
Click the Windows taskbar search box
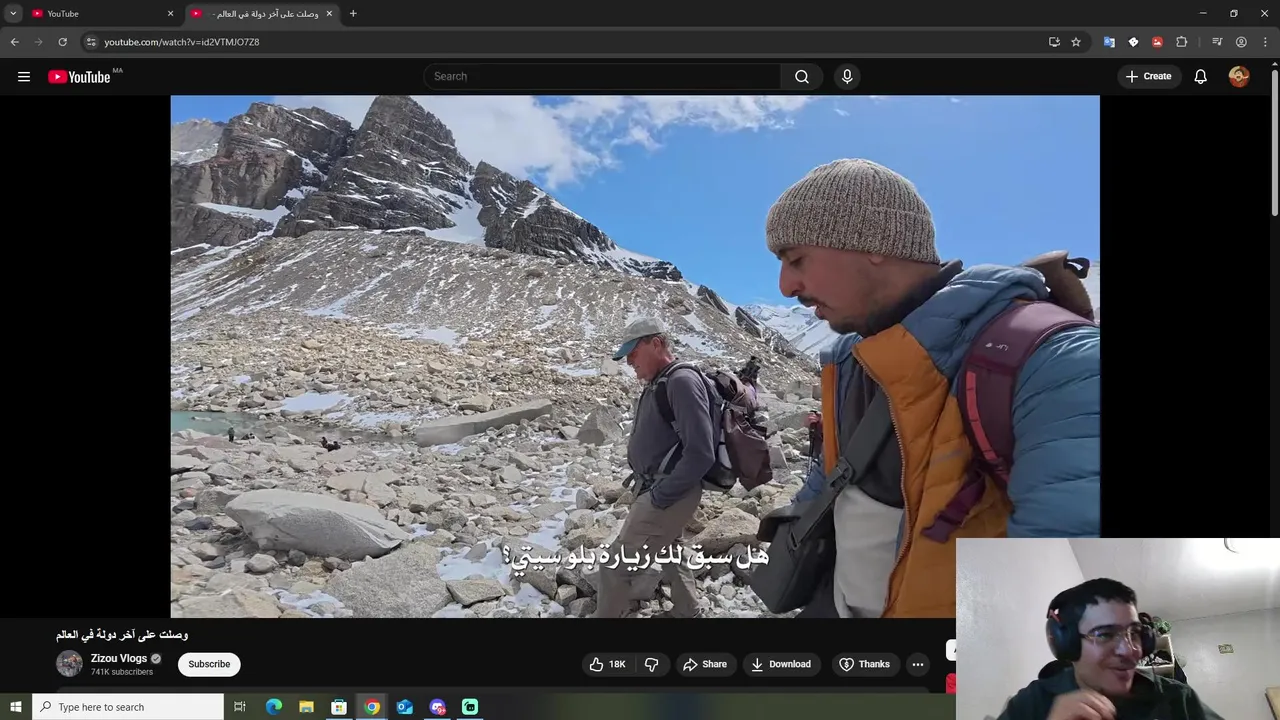pyautogui.click(x=128, y=707)
